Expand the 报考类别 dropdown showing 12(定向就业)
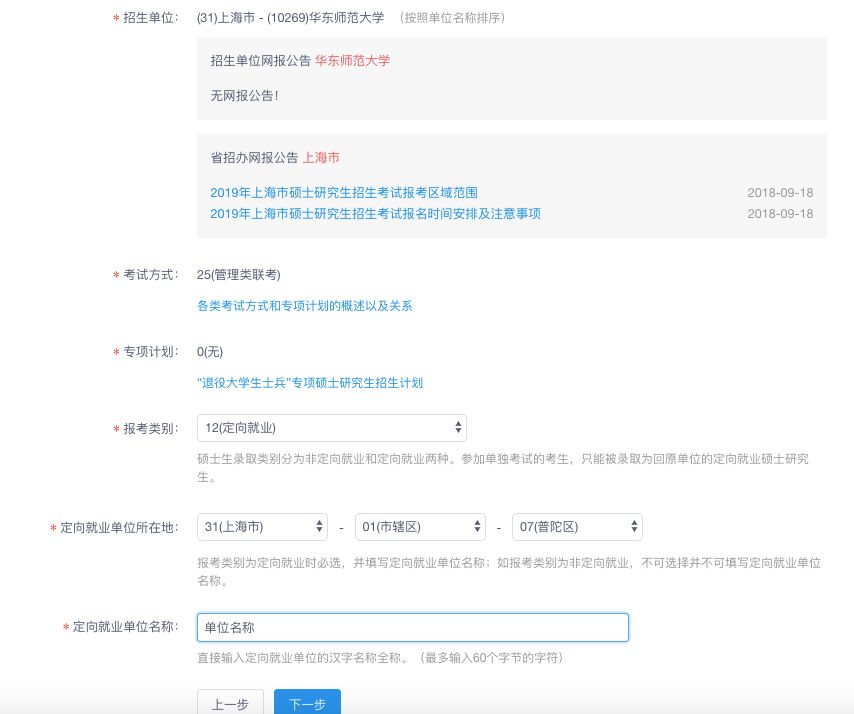 click(332, 428)
